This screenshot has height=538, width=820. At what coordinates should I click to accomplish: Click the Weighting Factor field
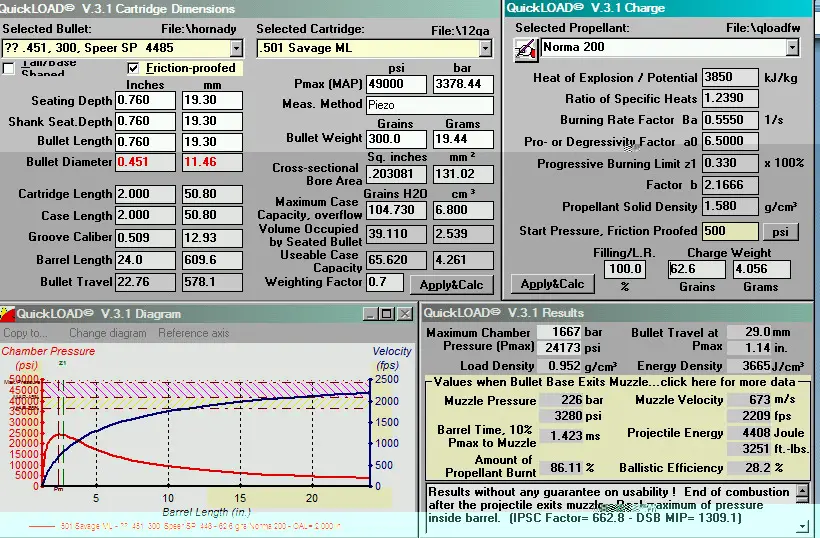click(x=384, y=282)
